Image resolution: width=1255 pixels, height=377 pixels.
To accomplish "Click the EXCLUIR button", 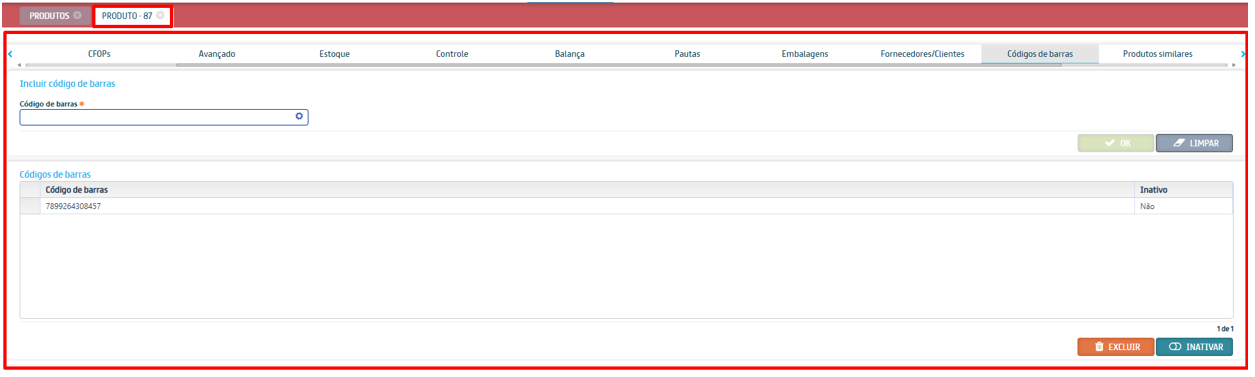I will click(x=1115, y=347).
